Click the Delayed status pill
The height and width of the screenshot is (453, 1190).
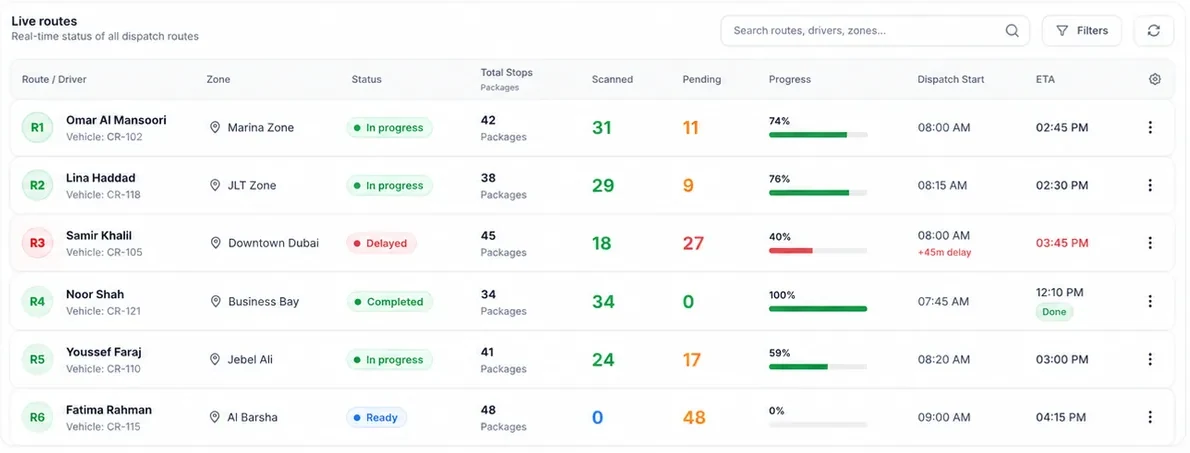pos(382,244)
